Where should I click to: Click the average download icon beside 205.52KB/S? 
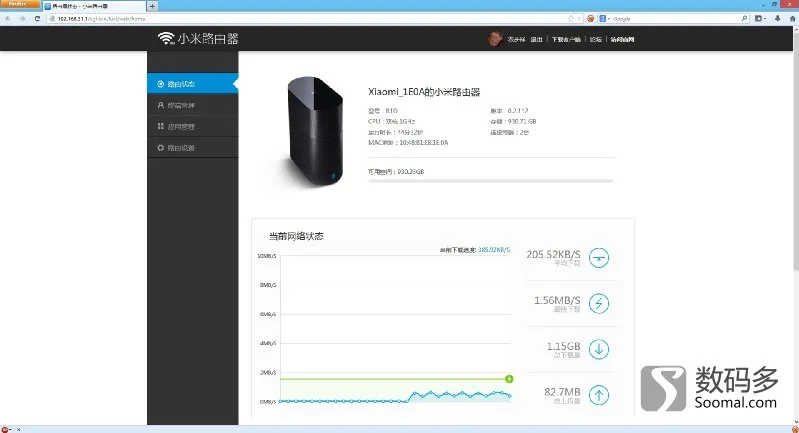pyautogui.click(x=599, y=258)
